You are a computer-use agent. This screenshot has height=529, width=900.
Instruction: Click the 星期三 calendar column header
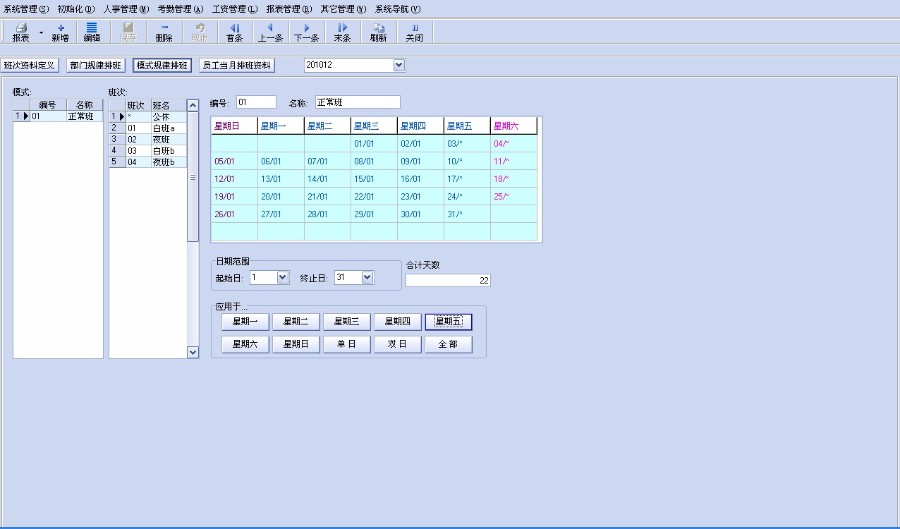click(x=374, y=126)
